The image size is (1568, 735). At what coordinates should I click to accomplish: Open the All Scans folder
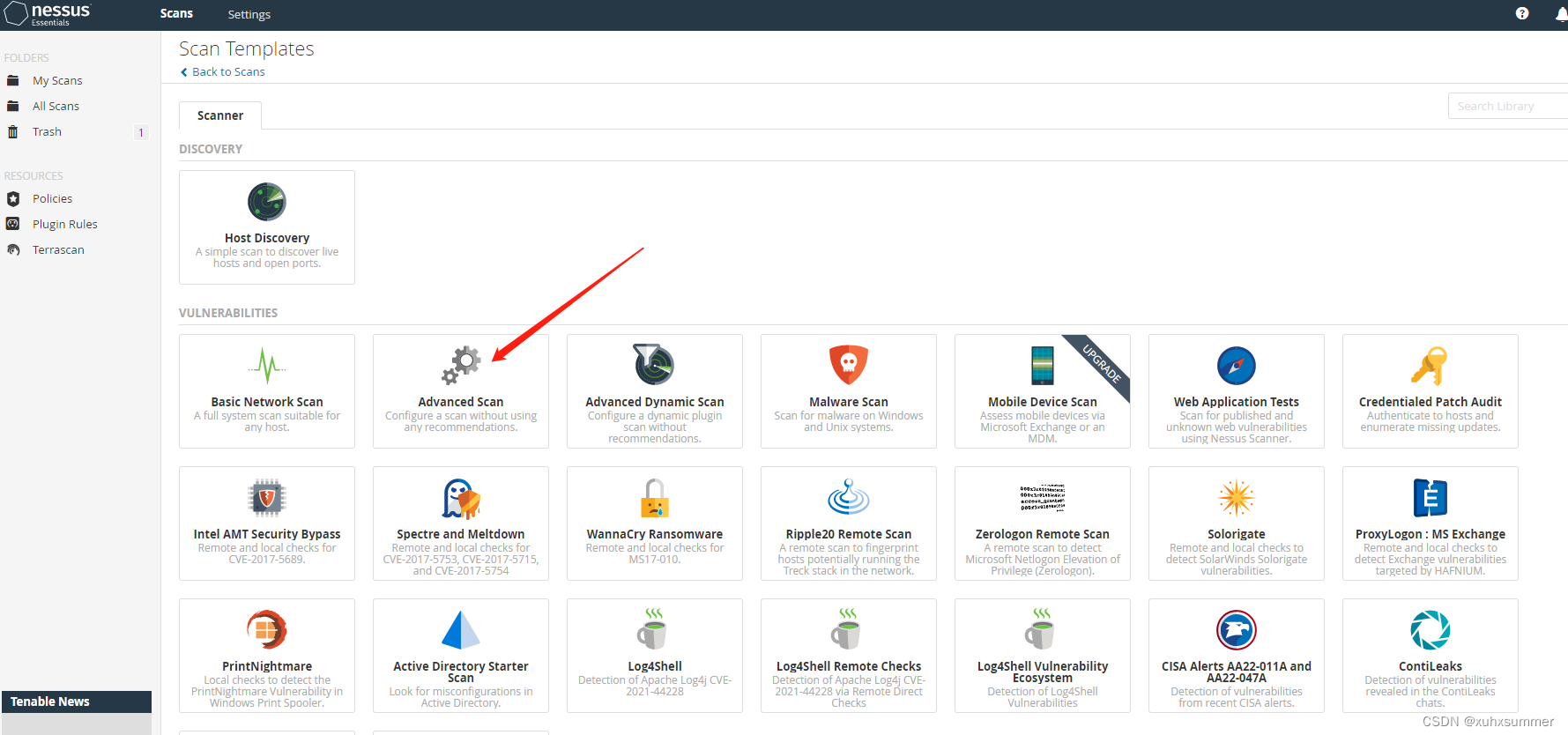56,106
